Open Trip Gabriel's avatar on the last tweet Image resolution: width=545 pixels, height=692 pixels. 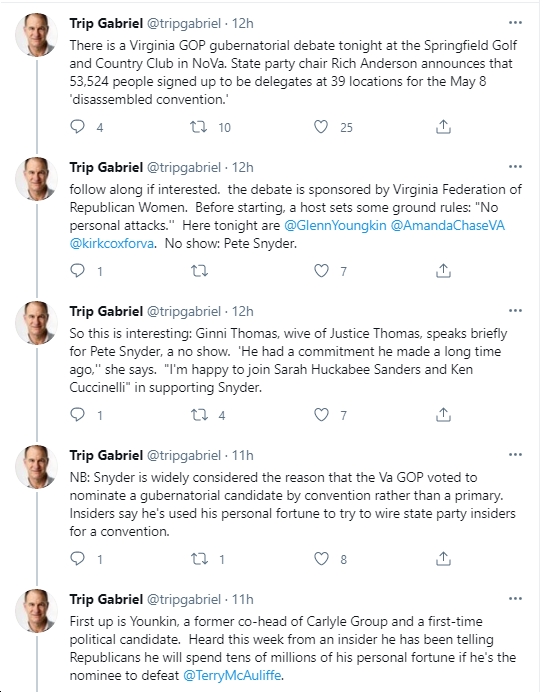point(36,611)
